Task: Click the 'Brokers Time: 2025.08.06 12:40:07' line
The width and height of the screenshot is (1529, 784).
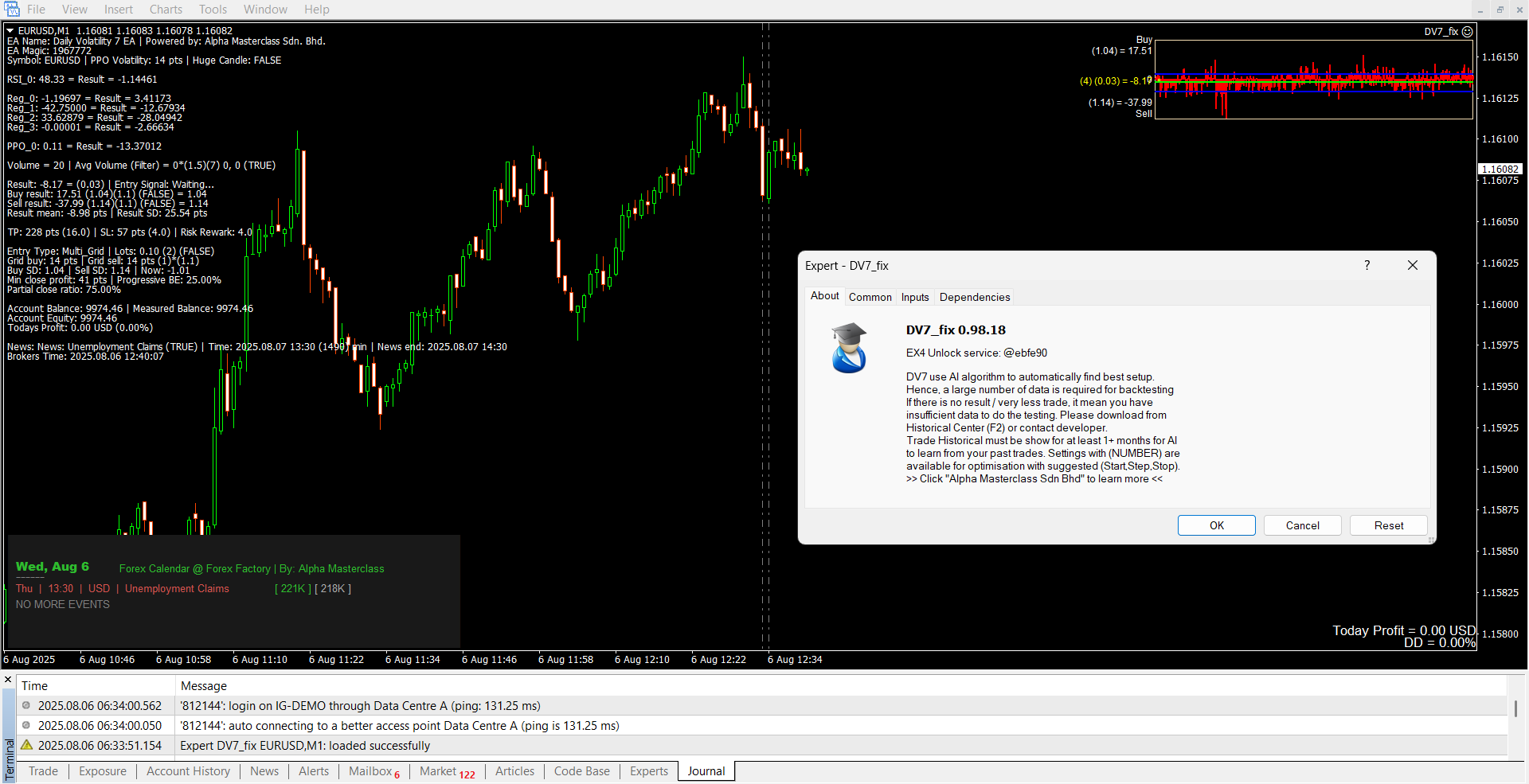Action: (x=85, y=357)
